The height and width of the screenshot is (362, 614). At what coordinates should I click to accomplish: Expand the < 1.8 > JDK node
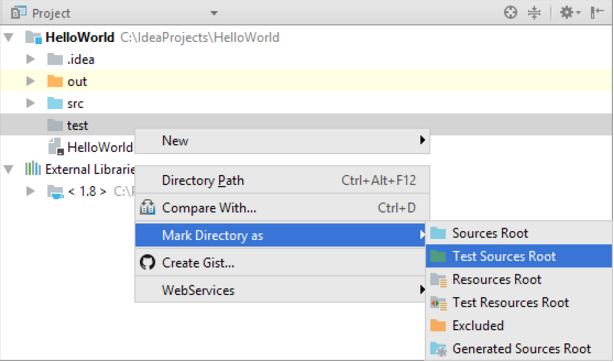pos(30,191)
